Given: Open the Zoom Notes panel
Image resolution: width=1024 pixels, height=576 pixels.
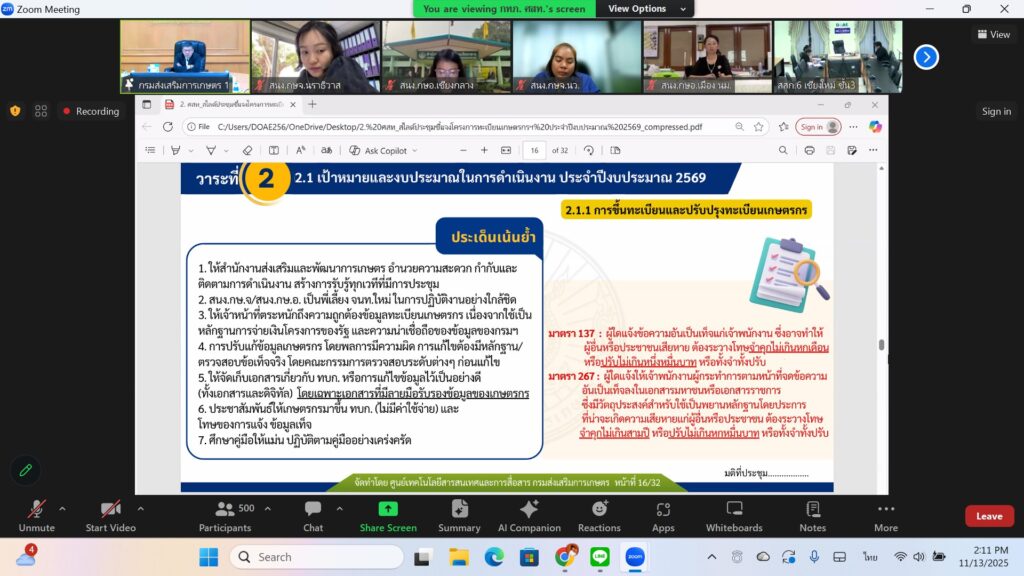Looking at the screenshot, I should click(812, 514).
